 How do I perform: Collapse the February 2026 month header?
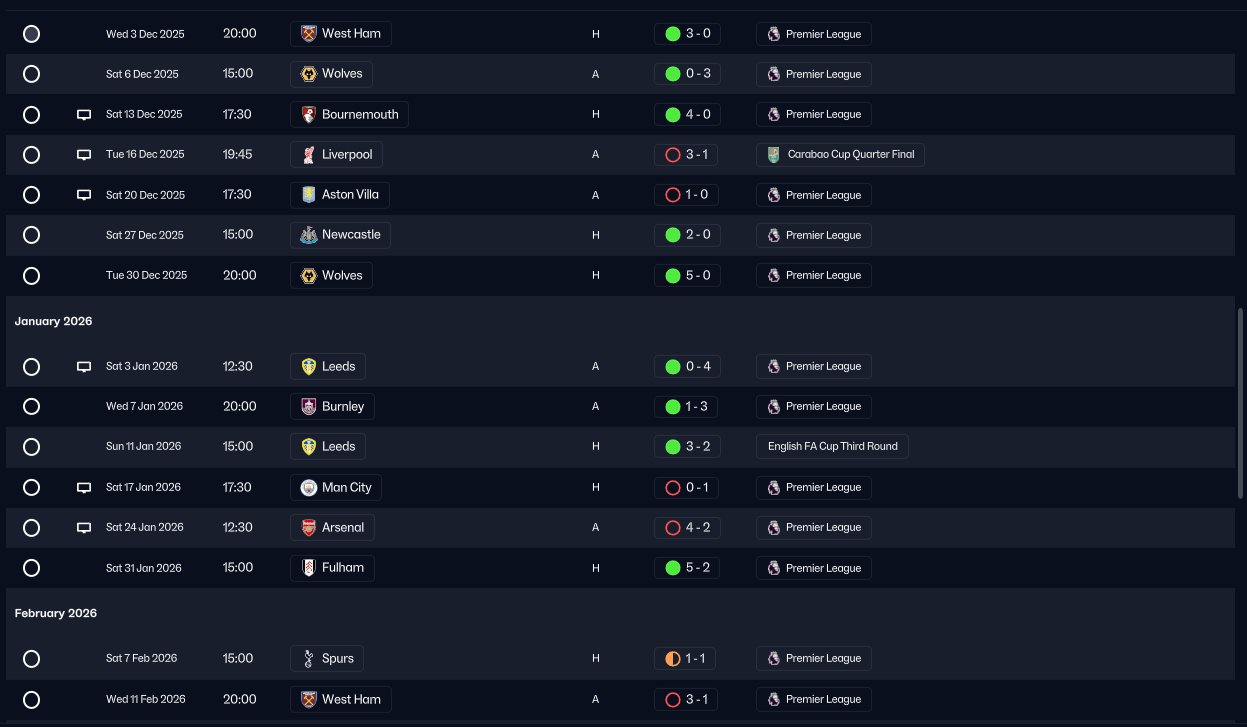[56, 613]
